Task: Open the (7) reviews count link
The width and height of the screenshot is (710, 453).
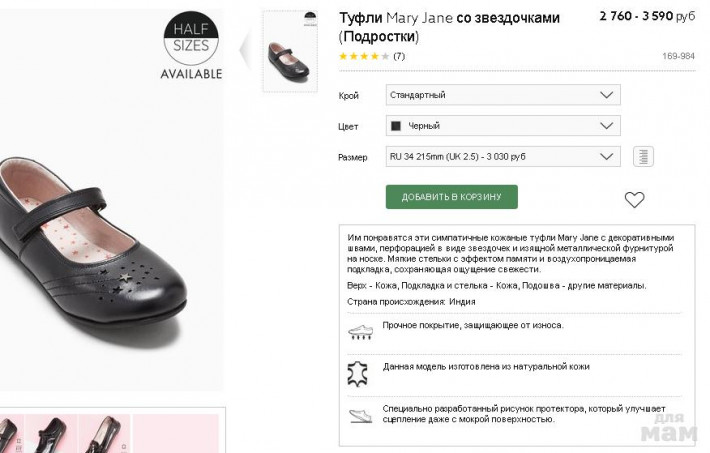Action: coord(399,56)
